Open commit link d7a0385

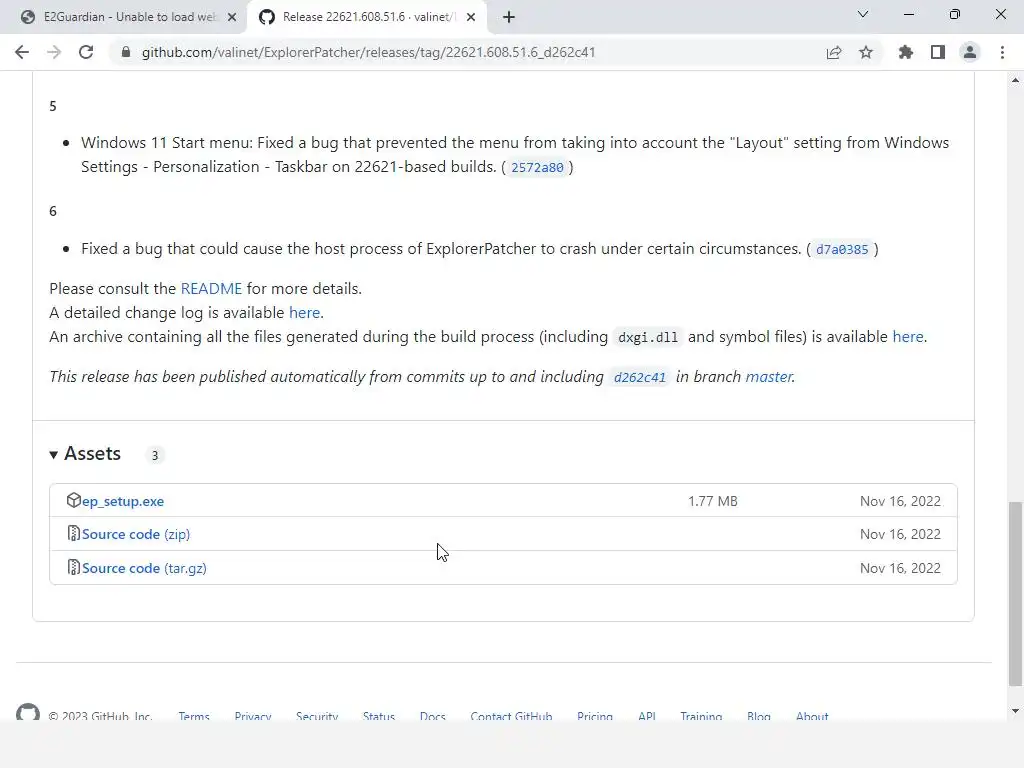[842, 249]
